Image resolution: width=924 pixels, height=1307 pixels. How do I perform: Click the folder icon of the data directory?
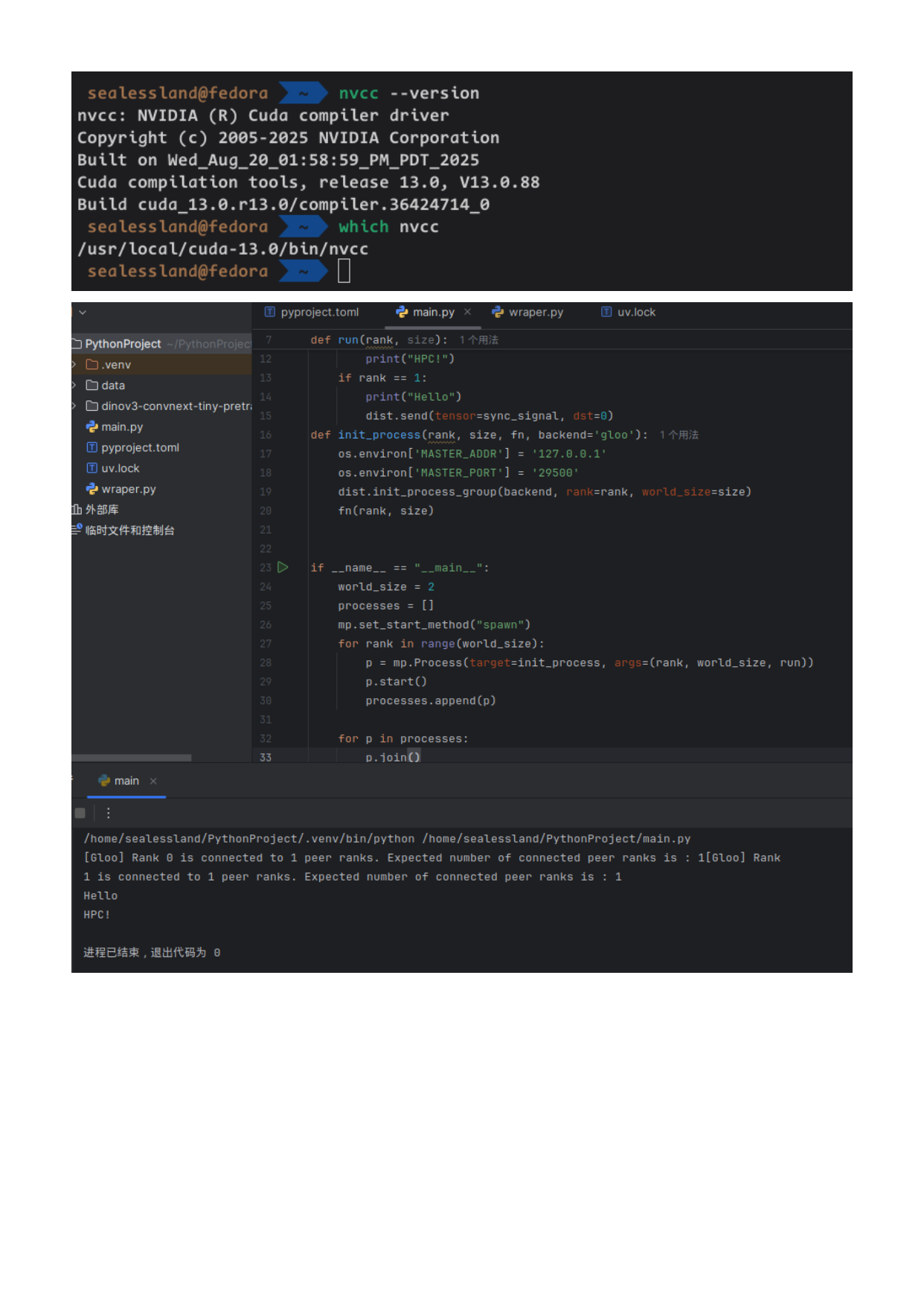pyautogui.click(x=92, y=386)
